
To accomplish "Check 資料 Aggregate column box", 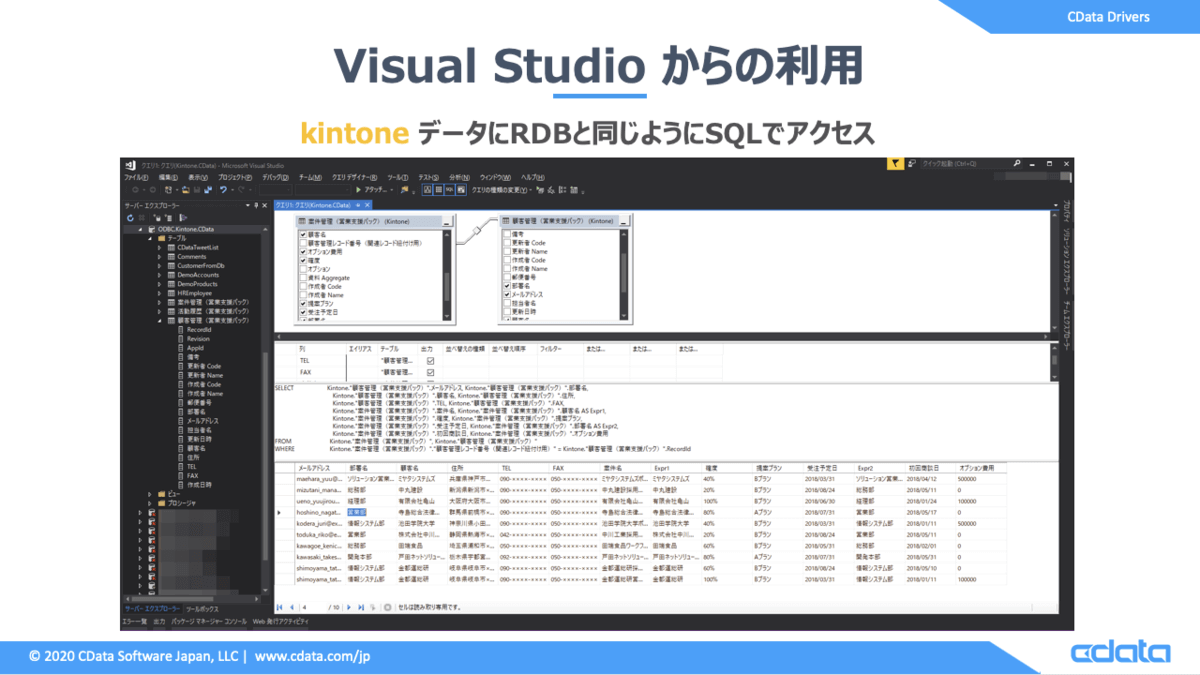I will [x=303, y=278].
